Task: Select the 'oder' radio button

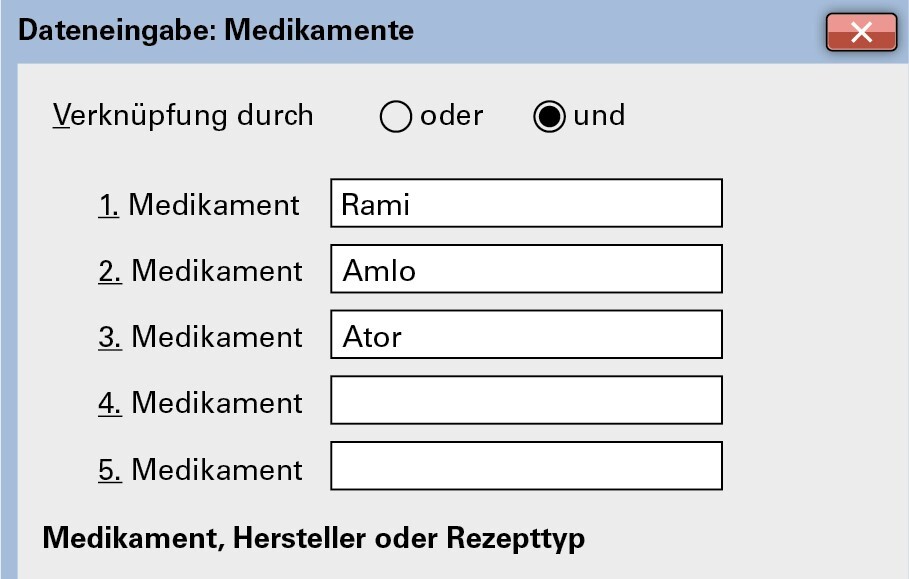Action: coord(396,117)
